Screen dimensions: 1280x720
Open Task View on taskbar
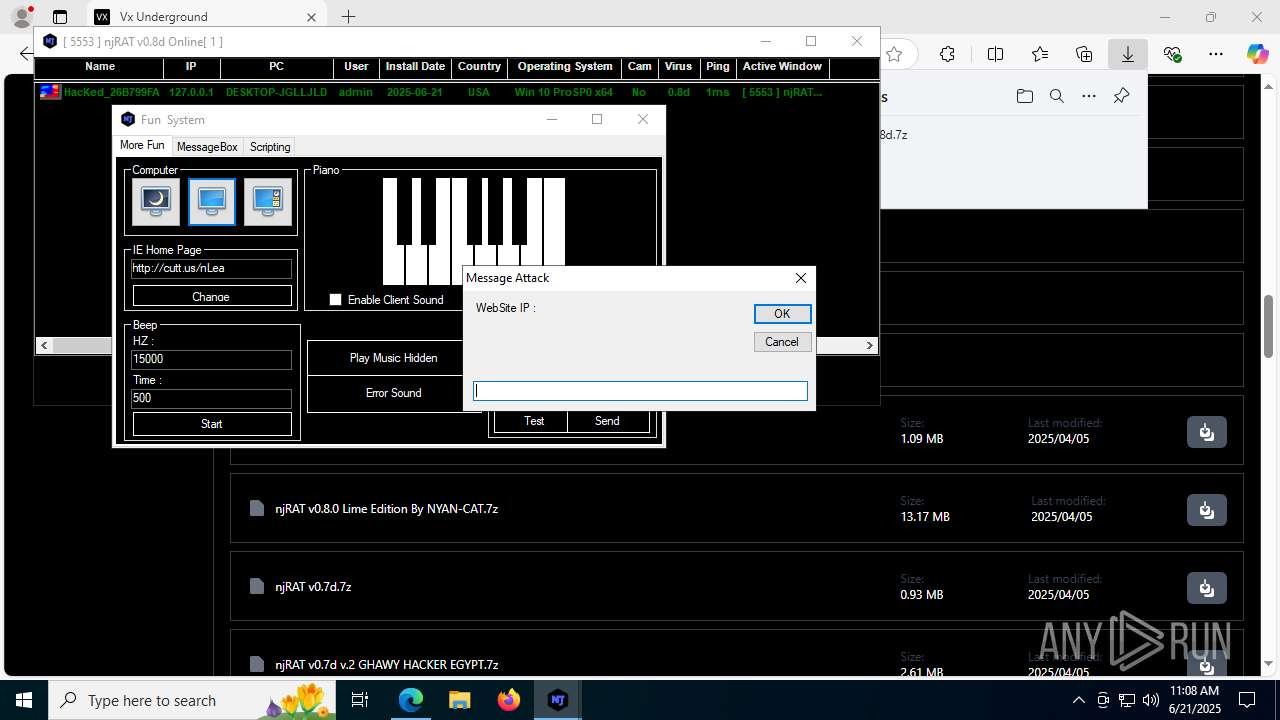pos(361,700)
